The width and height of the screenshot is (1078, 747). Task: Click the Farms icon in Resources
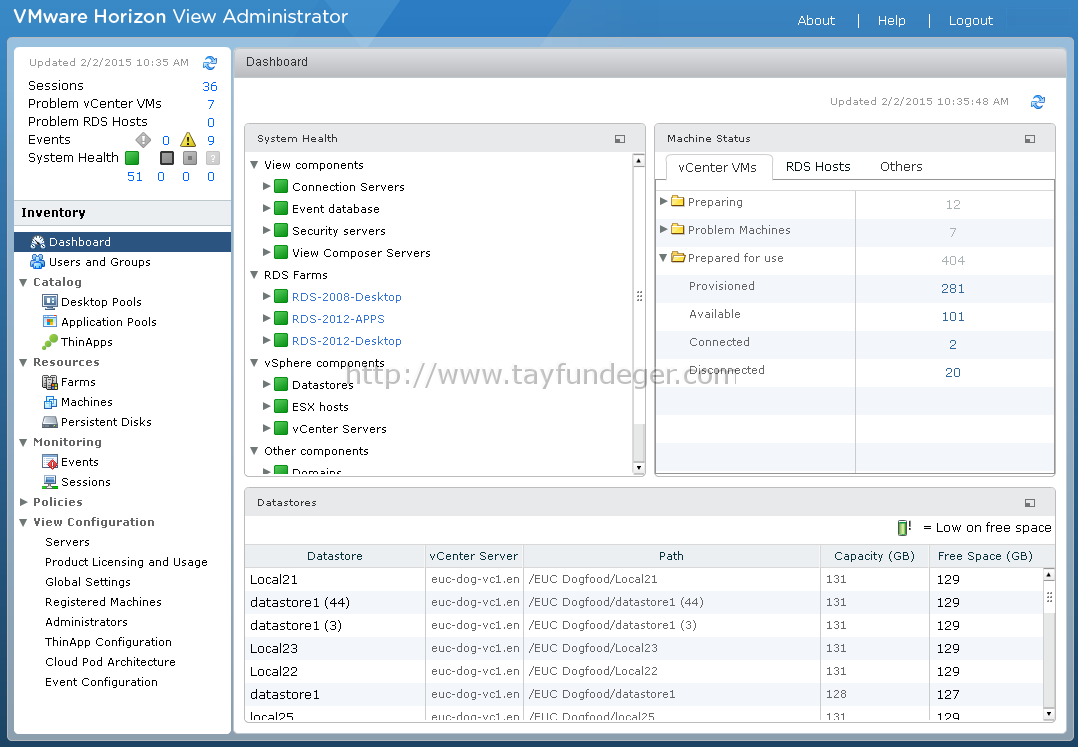(x=50, y=382)
